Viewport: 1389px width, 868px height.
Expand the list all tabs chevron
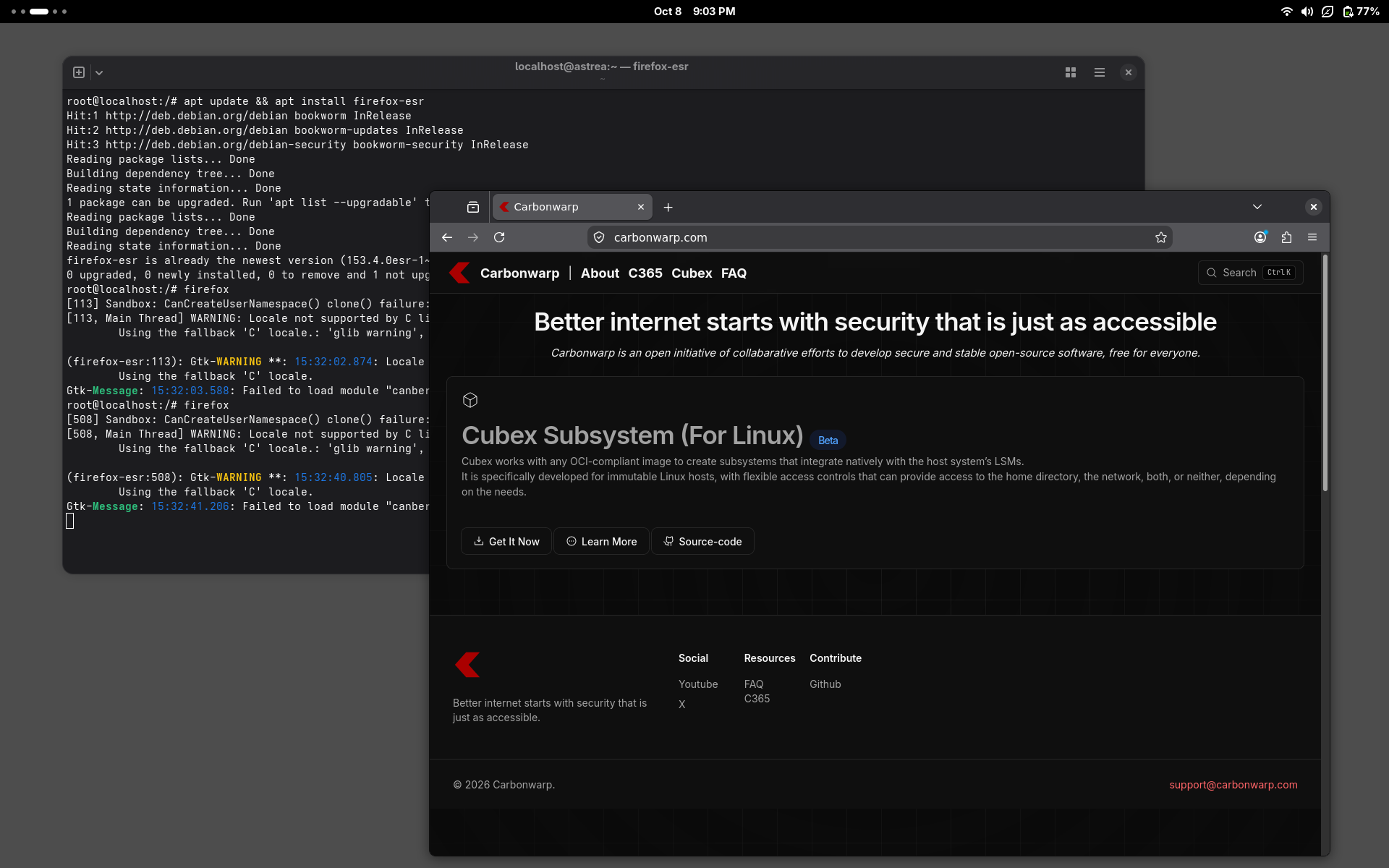click(x=1257, y=207)
